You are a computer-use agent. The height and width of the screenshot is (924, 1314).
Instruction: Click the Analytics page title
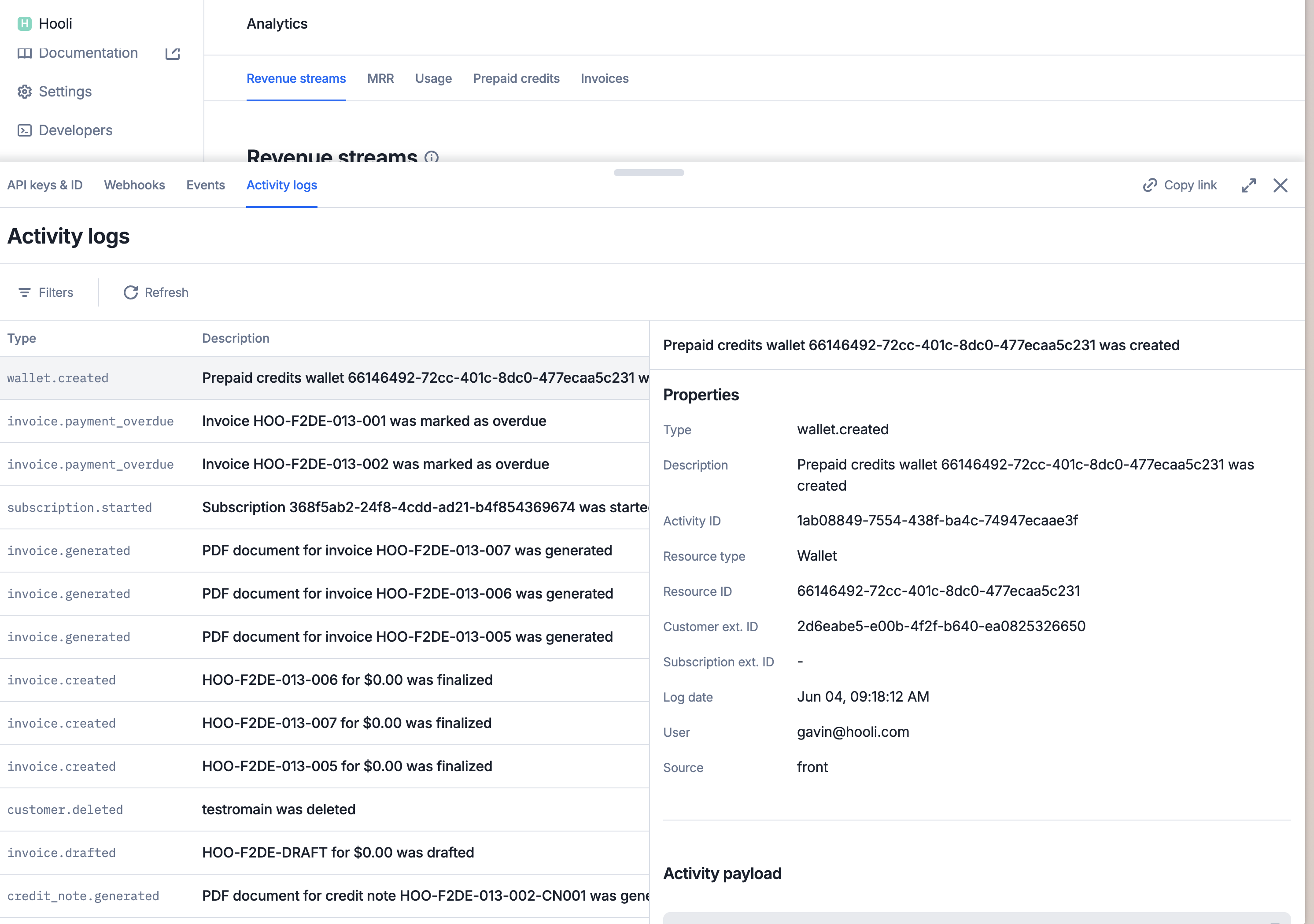[x=277, y=23]
